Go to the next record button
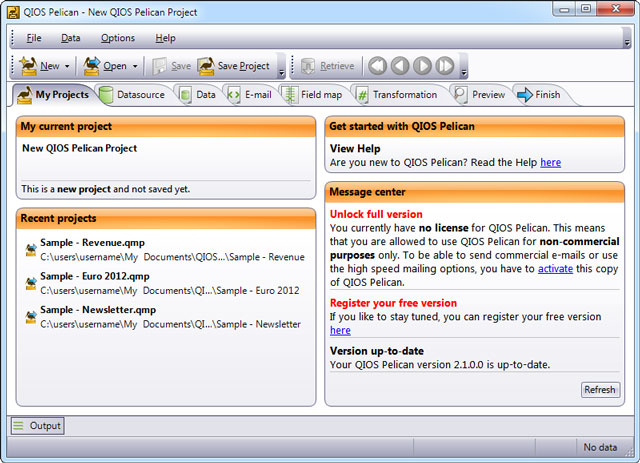This screenshot has height=463, width=640. pyautogui.click(x=422, y=66)
